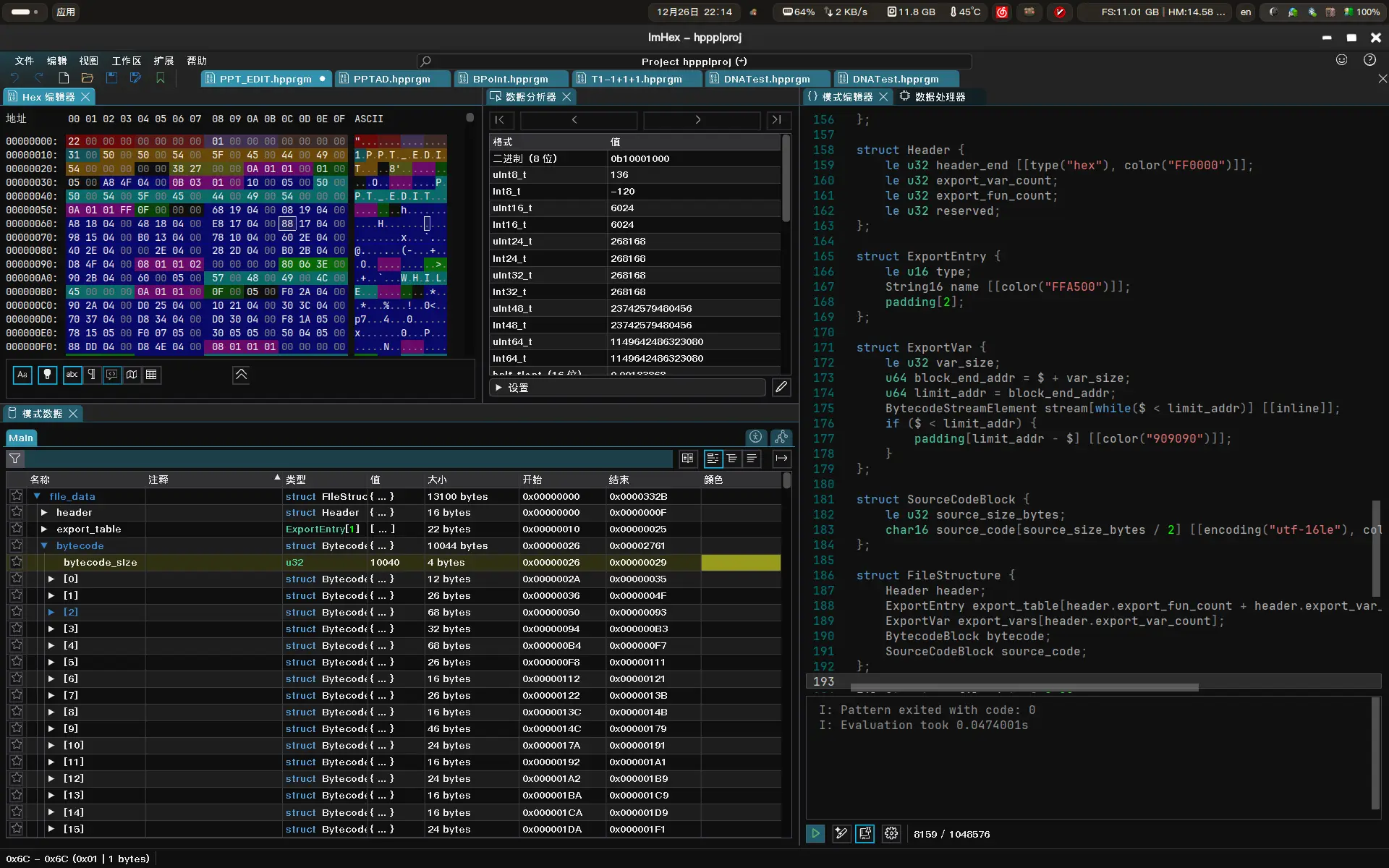Click the pencil edit icon in data inspector

[x=781, y=388]
